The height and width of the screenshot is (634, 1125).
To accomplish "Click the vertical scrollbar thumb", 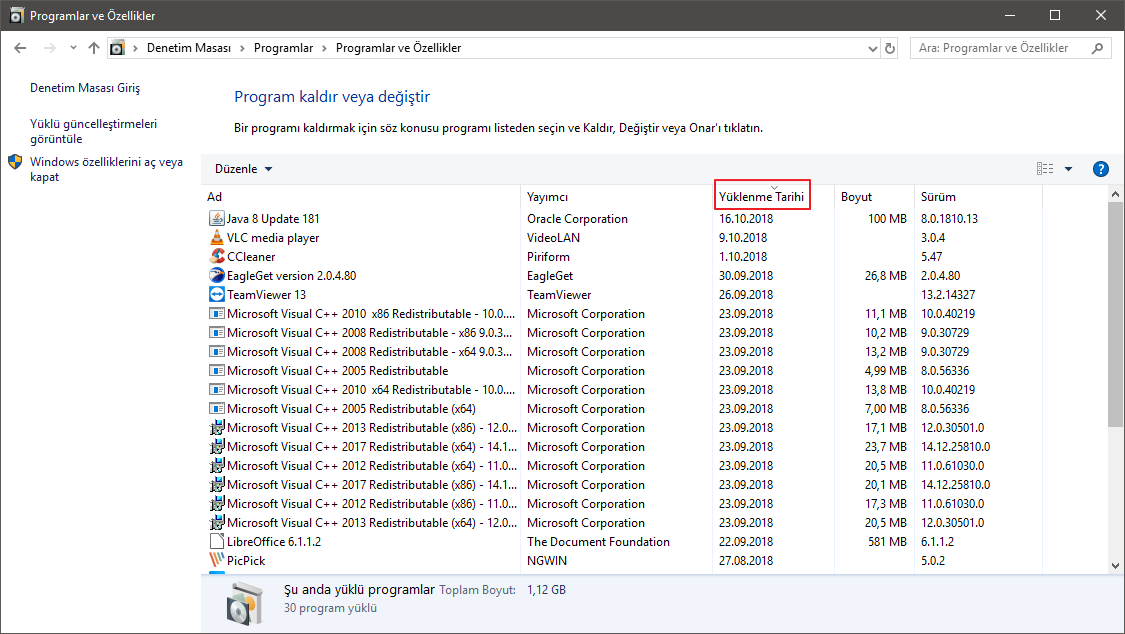I will [1116, 316].
